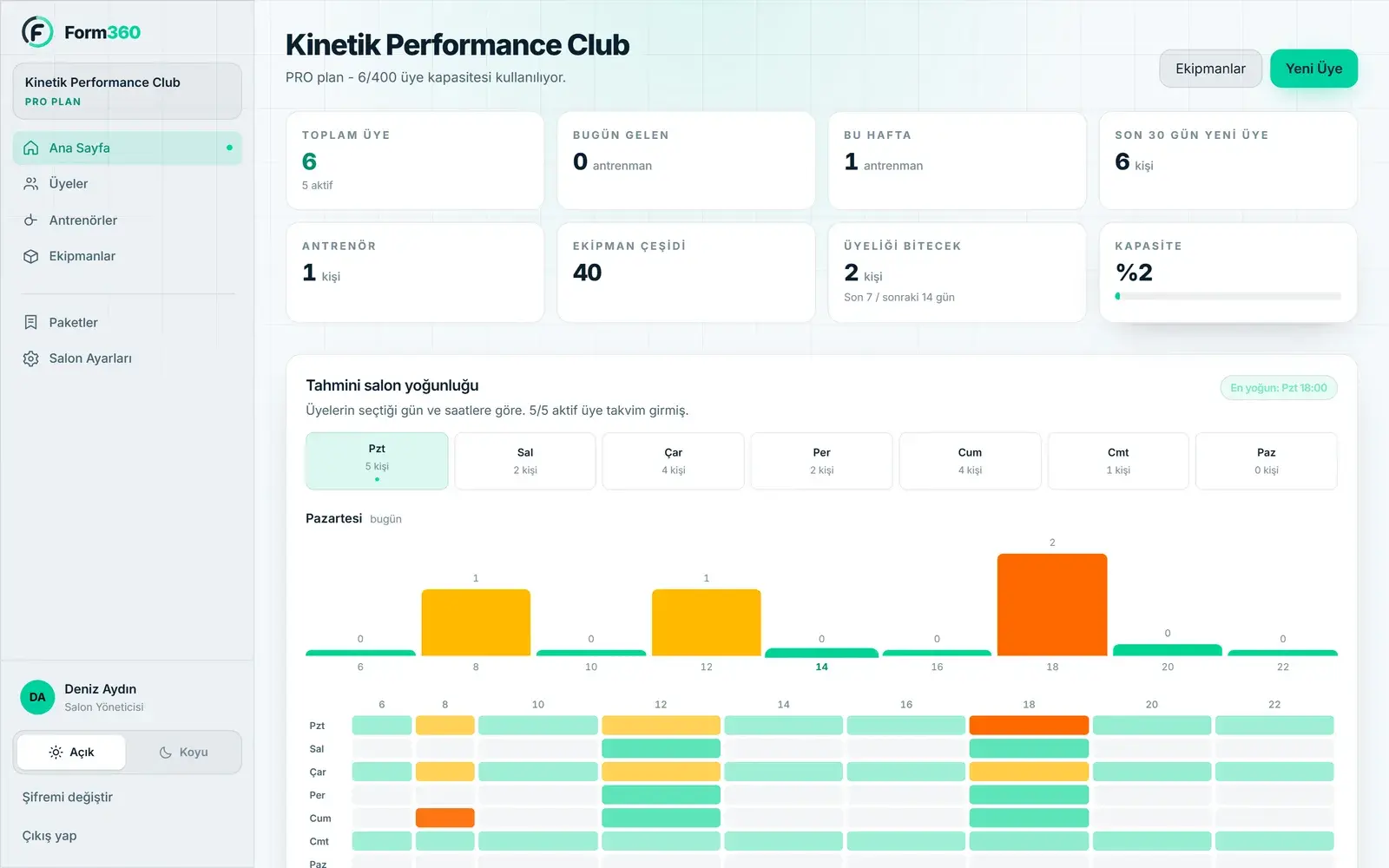Click the Kapasite progress bar
The image size is (1389, 868).
[1228, 296]
